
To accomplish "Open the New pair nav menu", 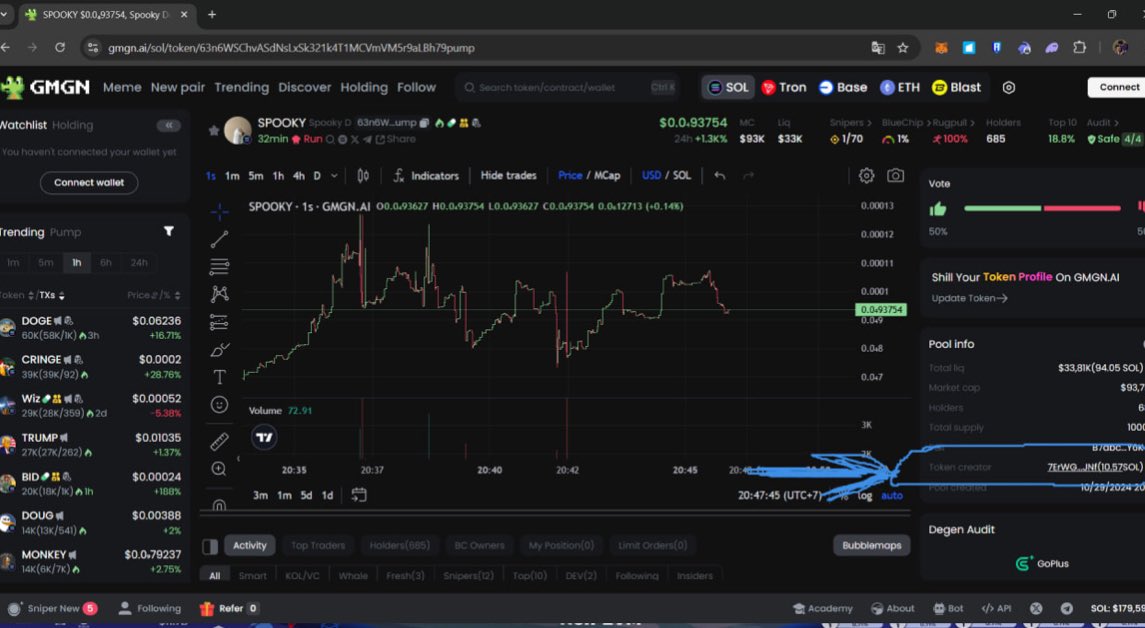I will [x=177, y=87].
